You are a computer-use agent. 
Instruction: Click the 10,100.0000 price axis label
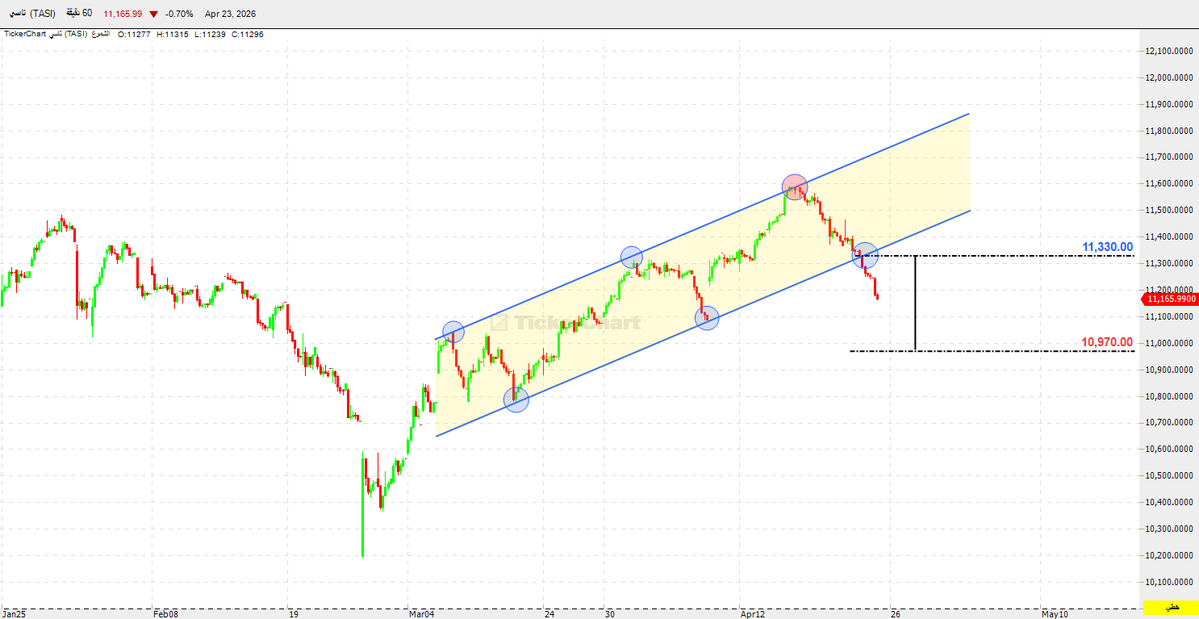(x=1170, y=582)
